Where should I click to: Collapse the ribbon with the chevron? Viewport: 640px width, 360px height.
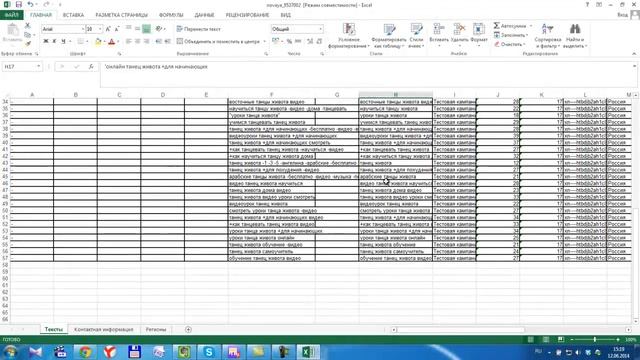coord(634,53)
